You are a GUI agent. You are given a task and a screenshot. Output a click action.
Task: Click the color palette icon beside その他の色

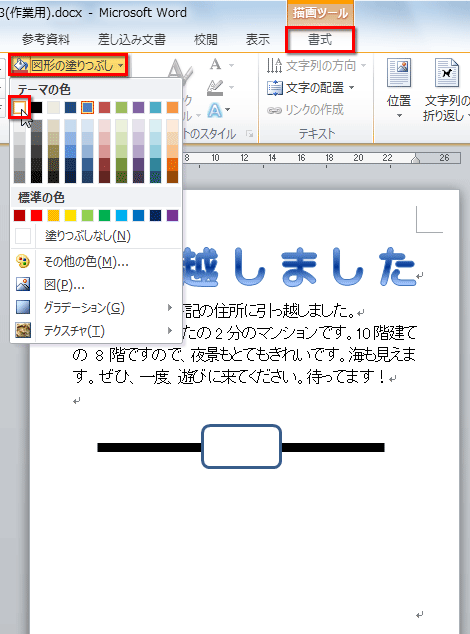[23, 262]
